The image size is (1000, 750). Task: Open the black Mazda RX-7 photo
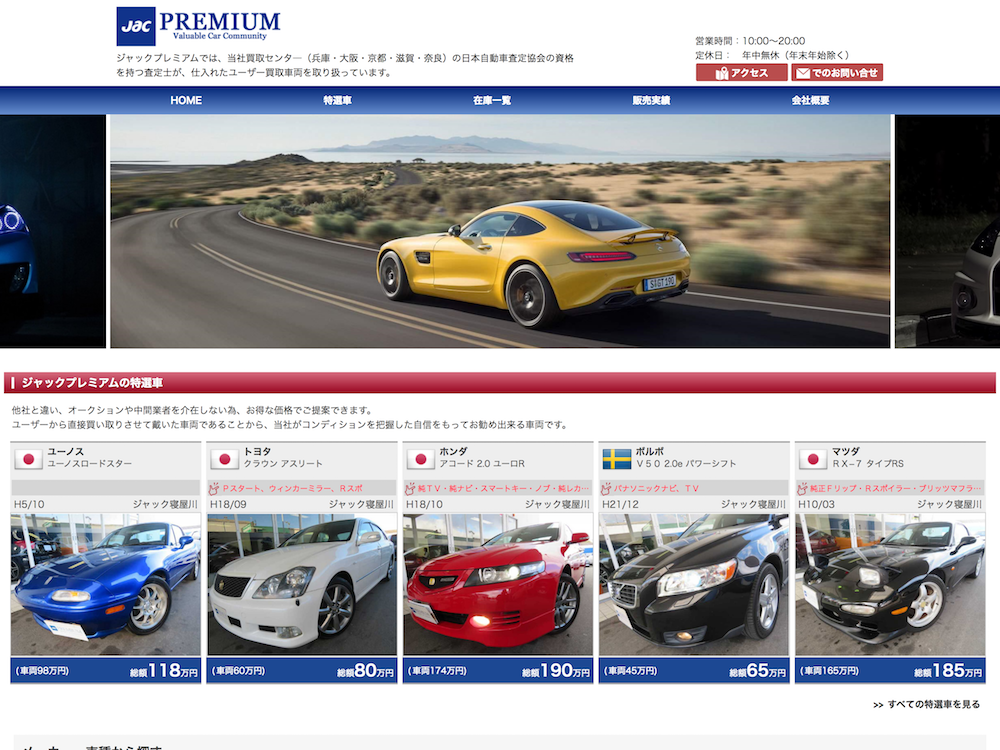point(889,584)
